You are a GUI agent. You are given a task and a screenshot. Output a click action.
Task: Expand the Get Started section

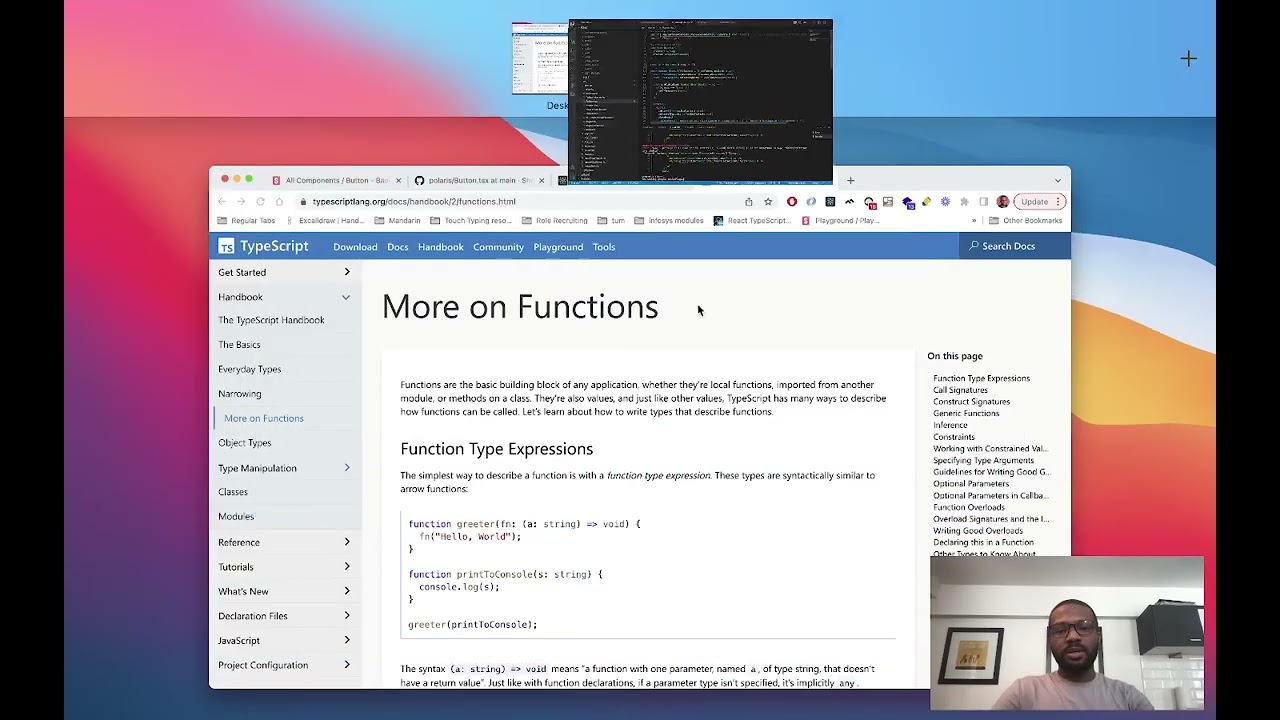(347, 272)
